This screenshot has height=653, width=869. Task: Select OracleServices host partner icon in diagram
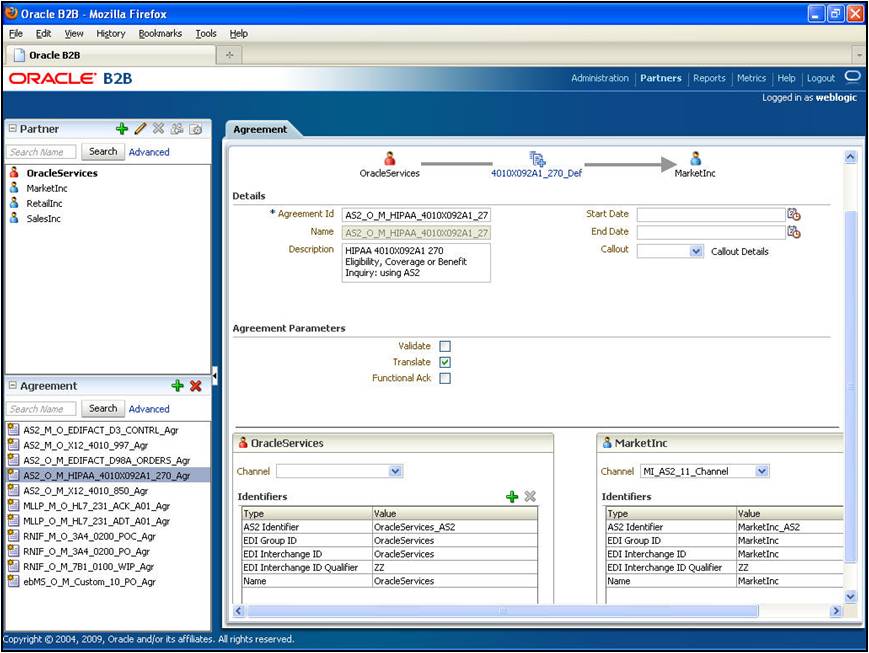(x=390, y=159)
